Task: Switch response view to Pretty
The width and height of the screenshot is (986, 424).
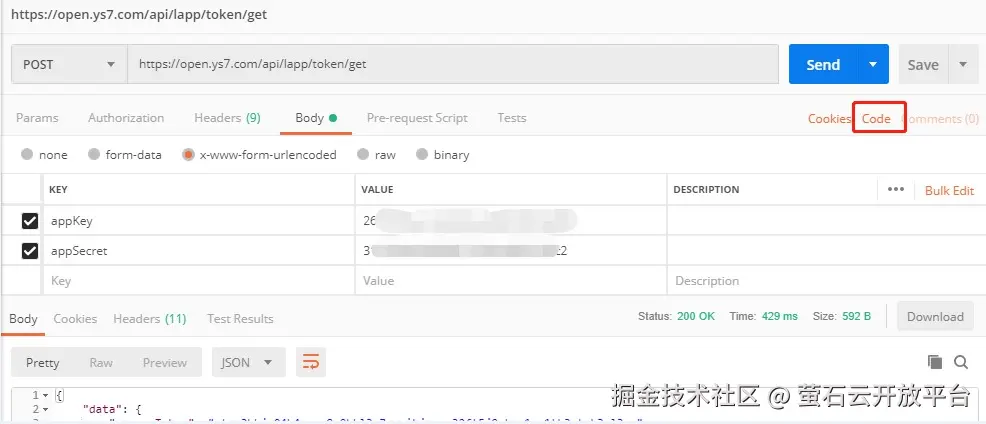Action: click(43, 362)
